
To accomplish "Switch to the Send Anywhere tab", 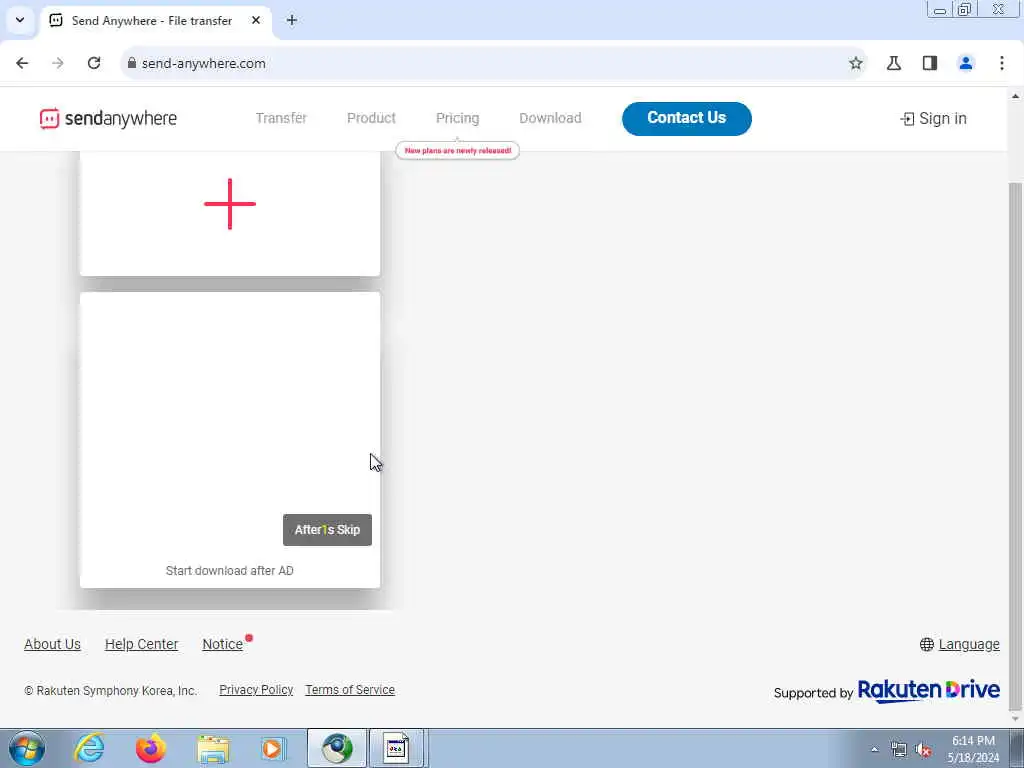I will point(156,20).
